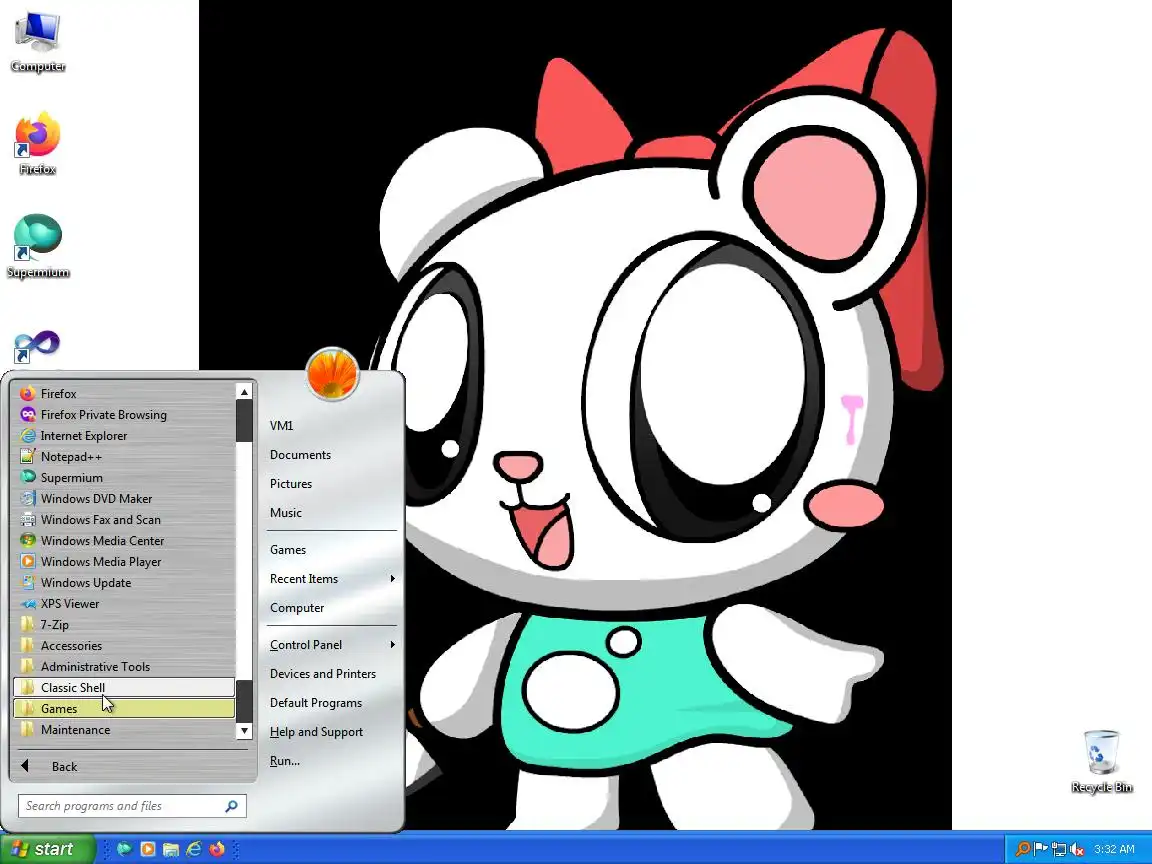Image resolution: width=1152 pixels, height=864 pixels.
Task: Open the Run... dialog
Action: tap(331, 761)
